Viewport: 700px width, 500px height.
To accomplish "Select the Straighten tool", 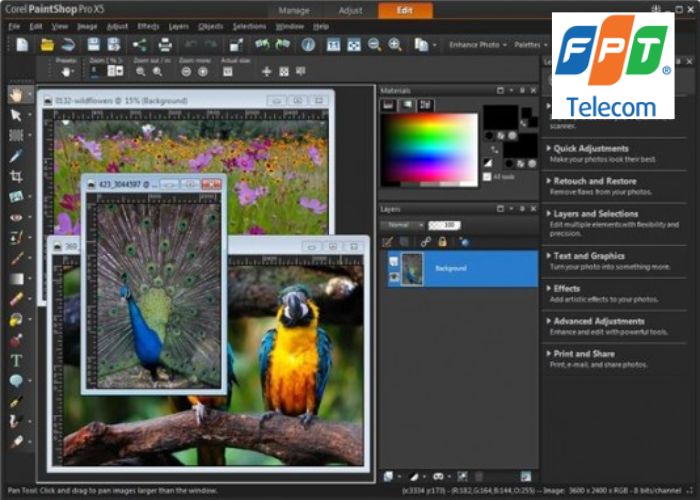I will click(16, 196).
